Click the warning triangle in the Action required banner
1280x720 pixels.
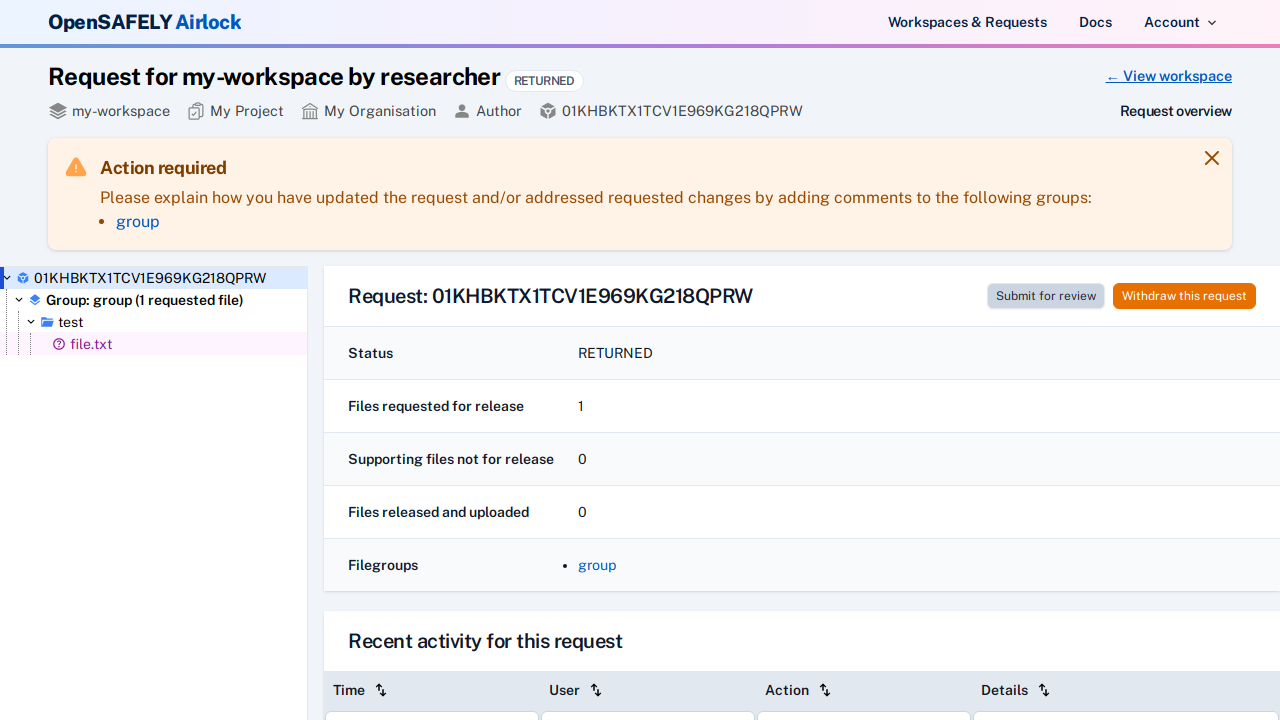pyautogui.click(x=75, y=167)
